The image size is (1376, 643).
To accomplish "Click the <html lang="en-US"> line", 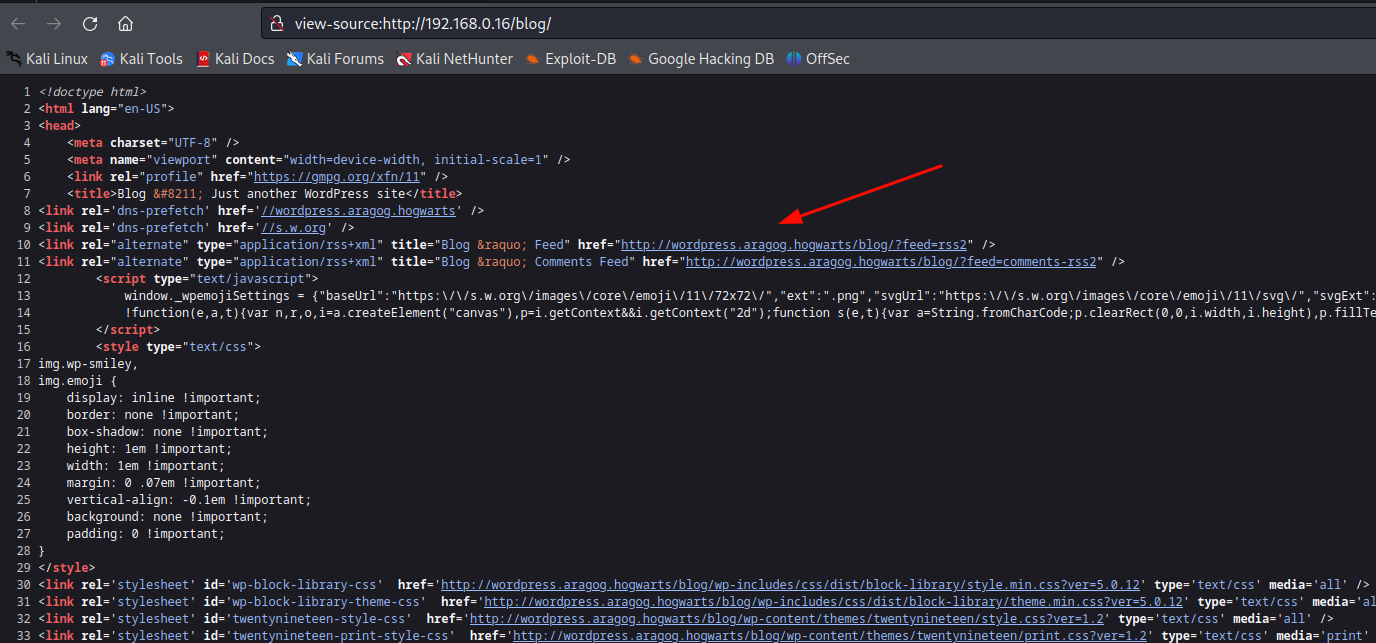I will pos(107,108).
